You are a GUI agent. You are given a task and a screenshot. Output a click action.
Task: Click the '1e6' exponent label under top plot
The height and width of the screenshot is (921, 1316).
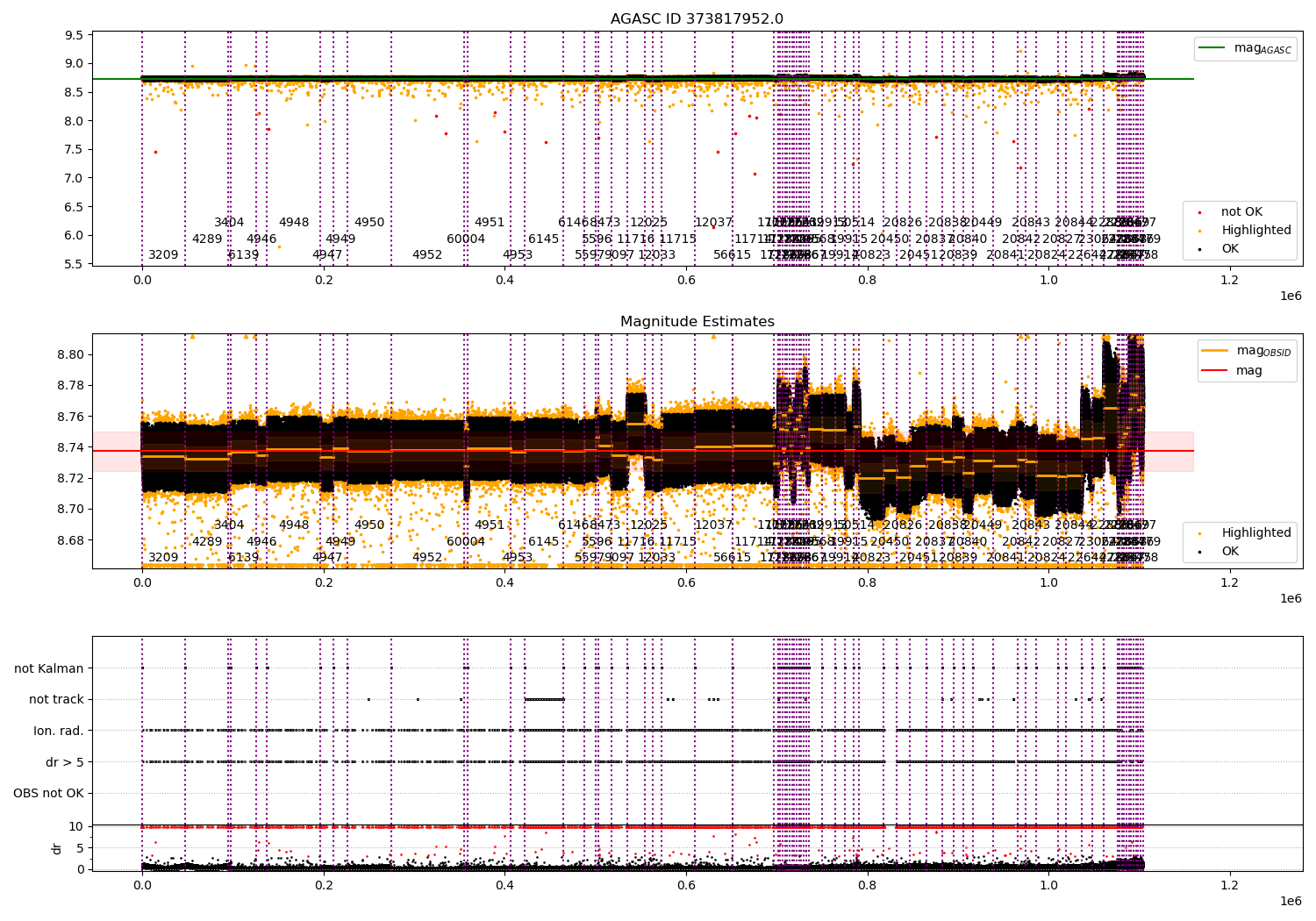coord(1291,296)
